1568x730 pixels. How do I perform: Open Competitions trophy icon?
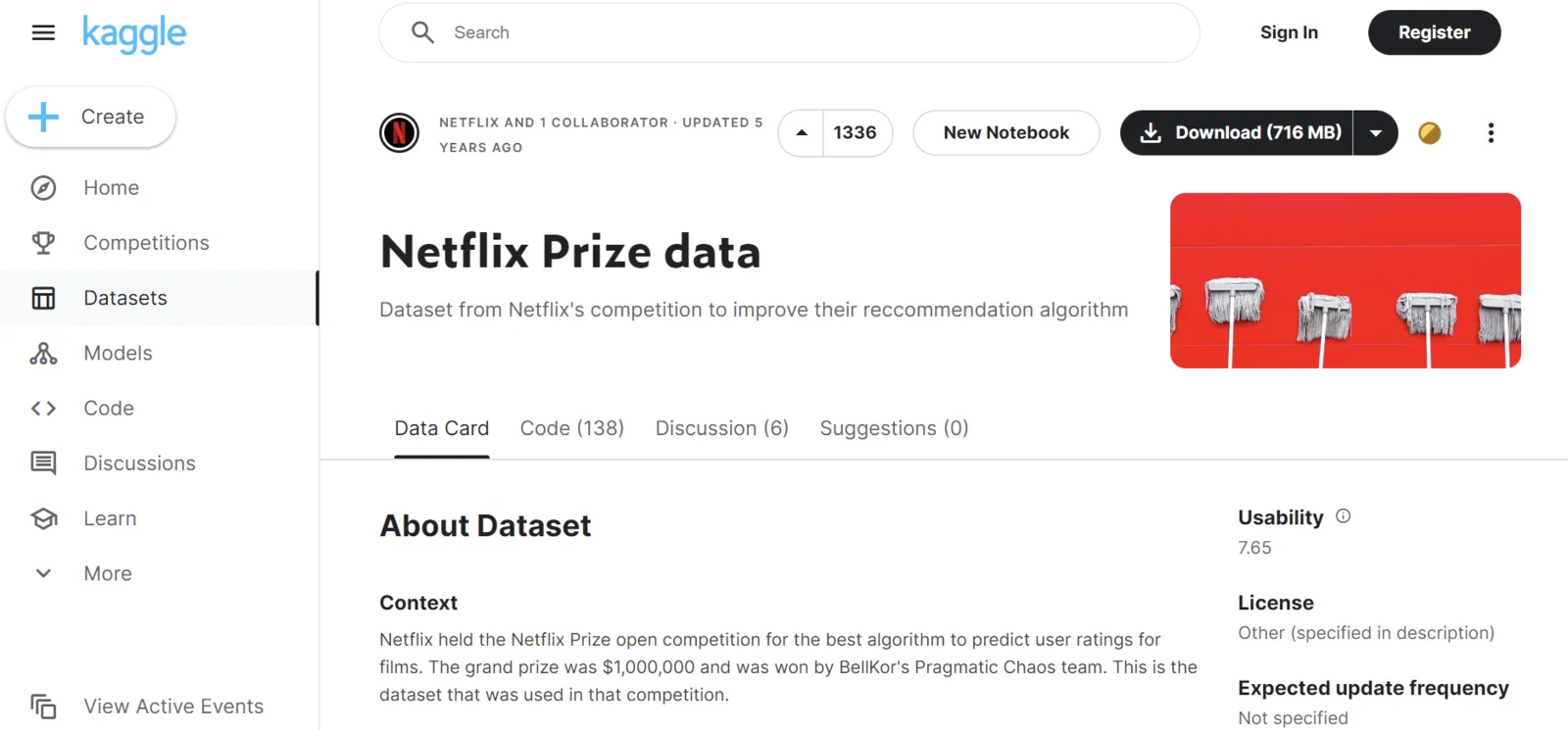tap(43, 243)
